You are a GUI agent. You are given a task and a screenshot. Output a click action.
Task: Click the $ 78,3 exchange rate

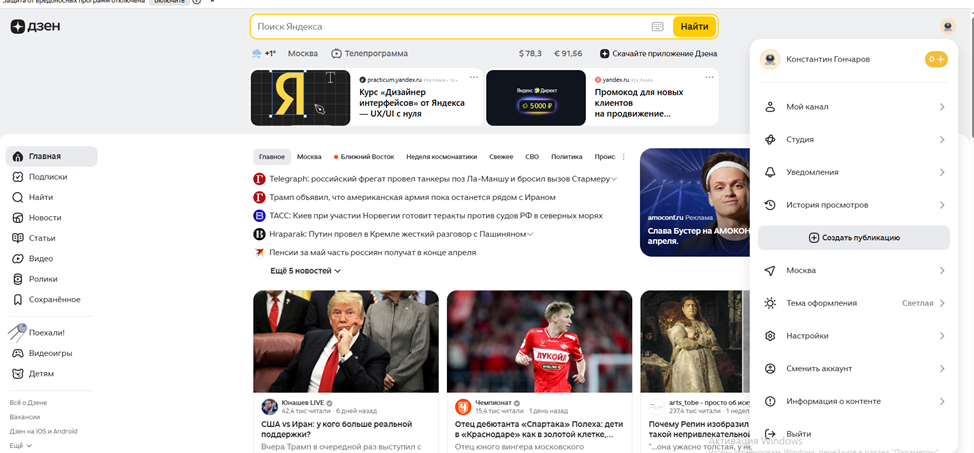click(530, 53)
